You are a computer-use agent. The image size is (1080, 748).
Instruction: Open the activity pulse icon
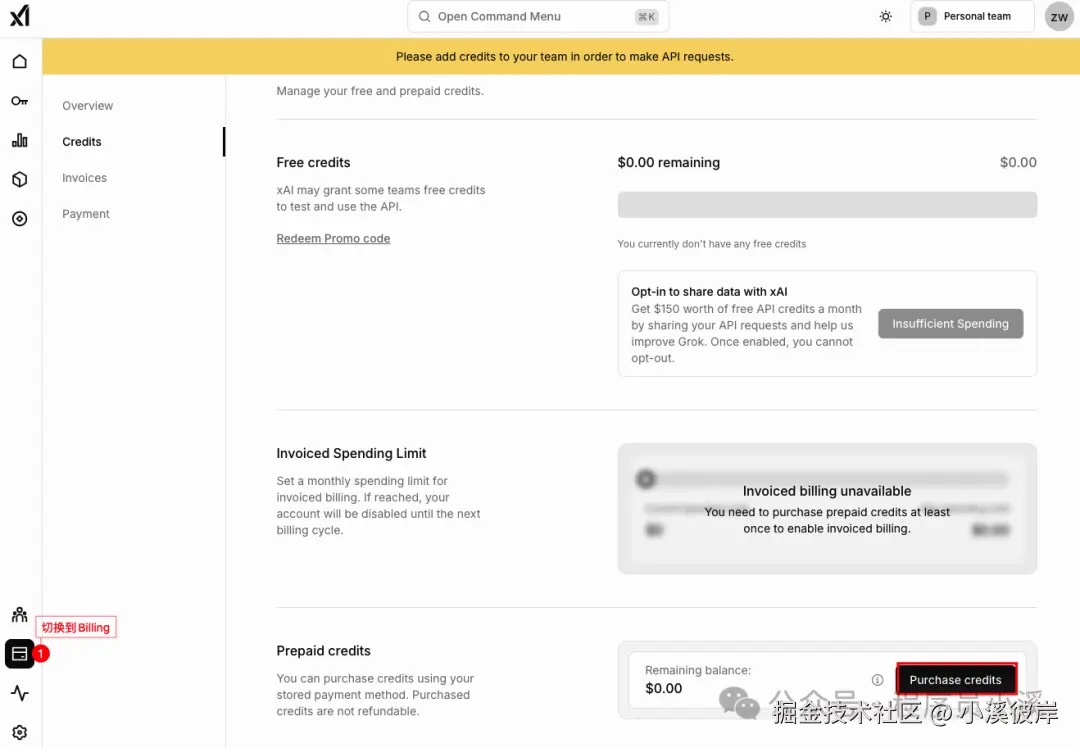click(x=19, y=693)
